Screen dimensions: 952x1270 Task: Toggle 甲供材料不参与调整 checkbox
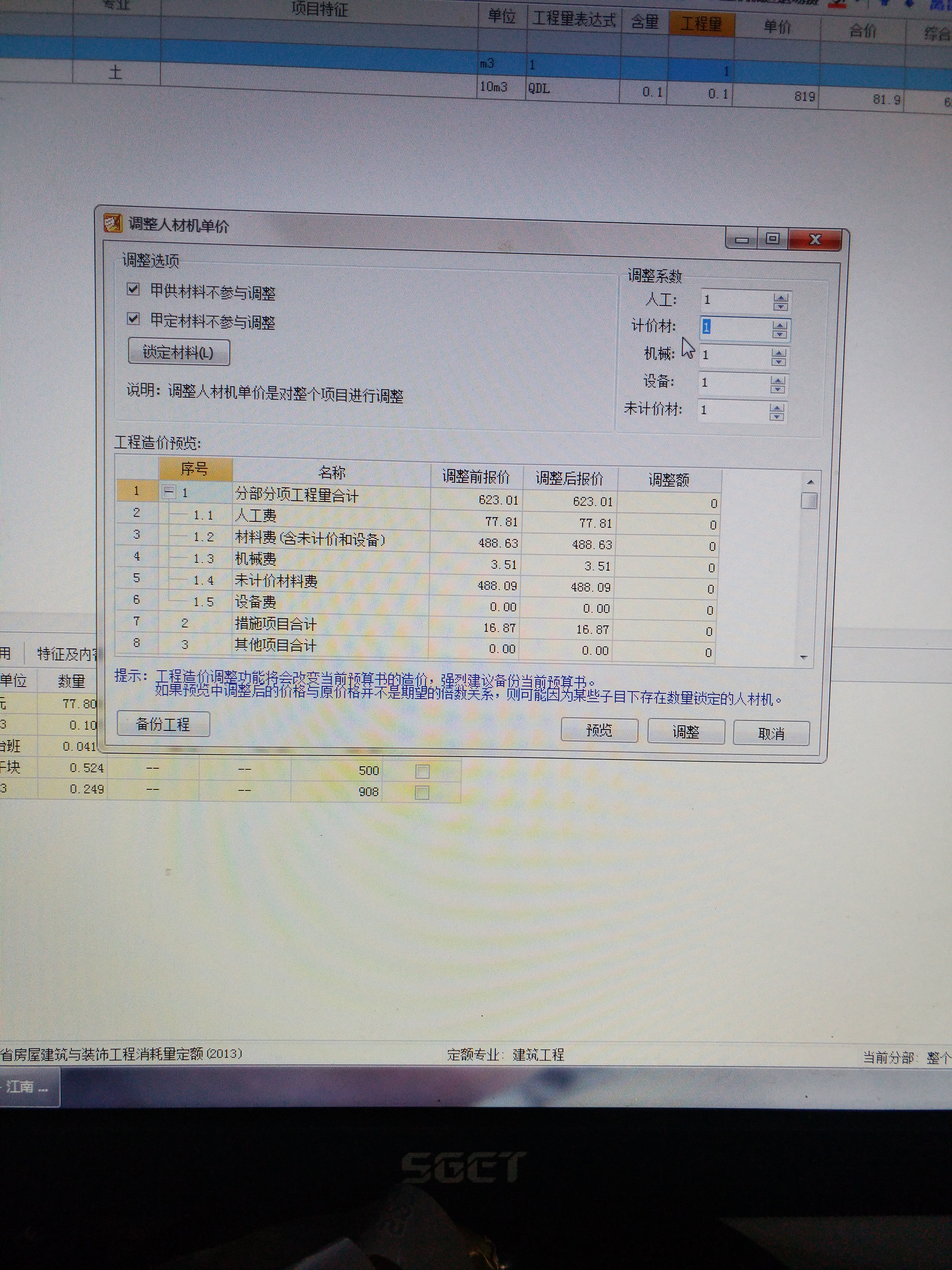(133, 289)
